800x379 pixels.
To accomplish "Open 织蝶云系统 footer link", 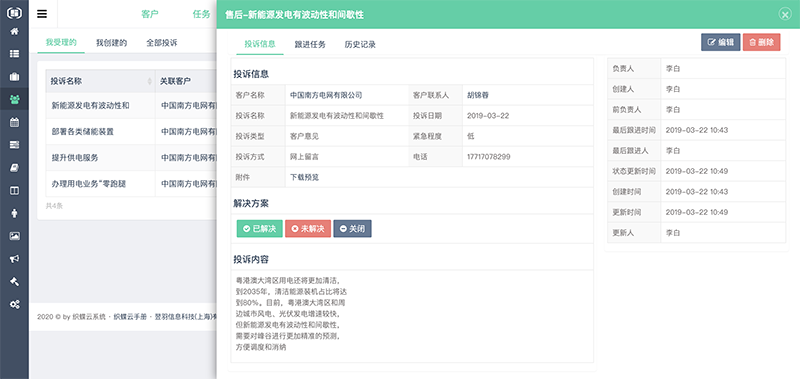I will [89, 317].
